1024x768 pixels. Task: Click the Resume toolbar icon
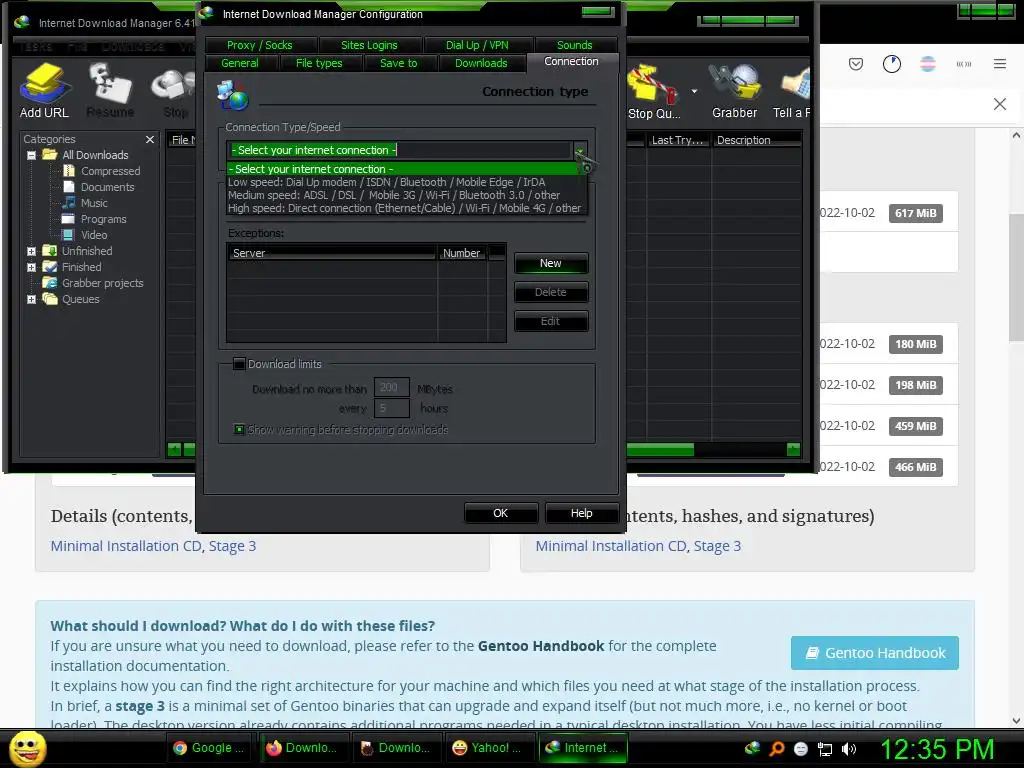(110, 91)
